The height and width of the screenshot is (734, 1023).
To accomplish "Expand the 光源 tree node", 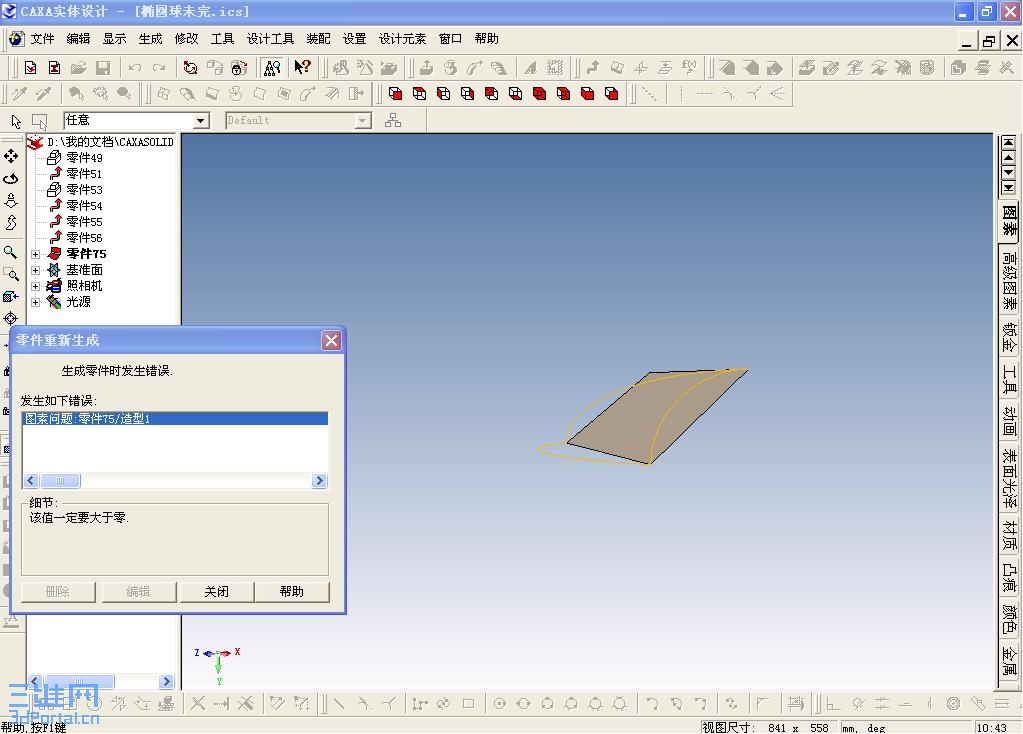I will pos(36,302).
